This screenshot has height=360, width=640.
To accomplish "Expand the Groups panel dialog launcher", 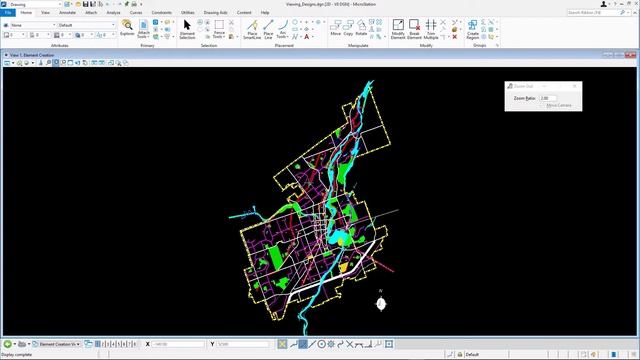I will (x=498, y=45).
